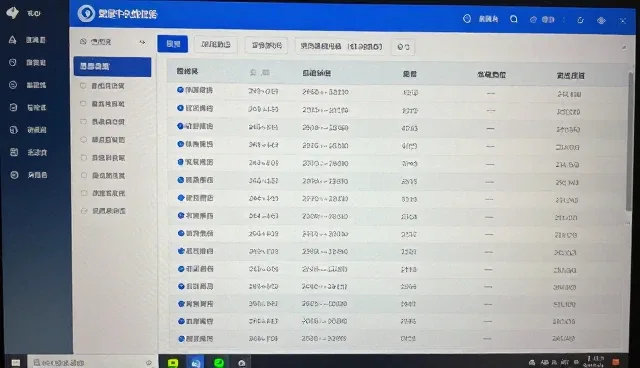Open the highlighted blue app on the taskbar

pyautogui.click(x=196, y=363)
